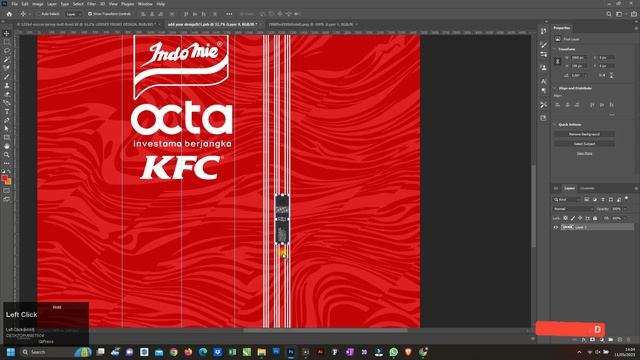Open the Windows Start button

click(11, 352)
